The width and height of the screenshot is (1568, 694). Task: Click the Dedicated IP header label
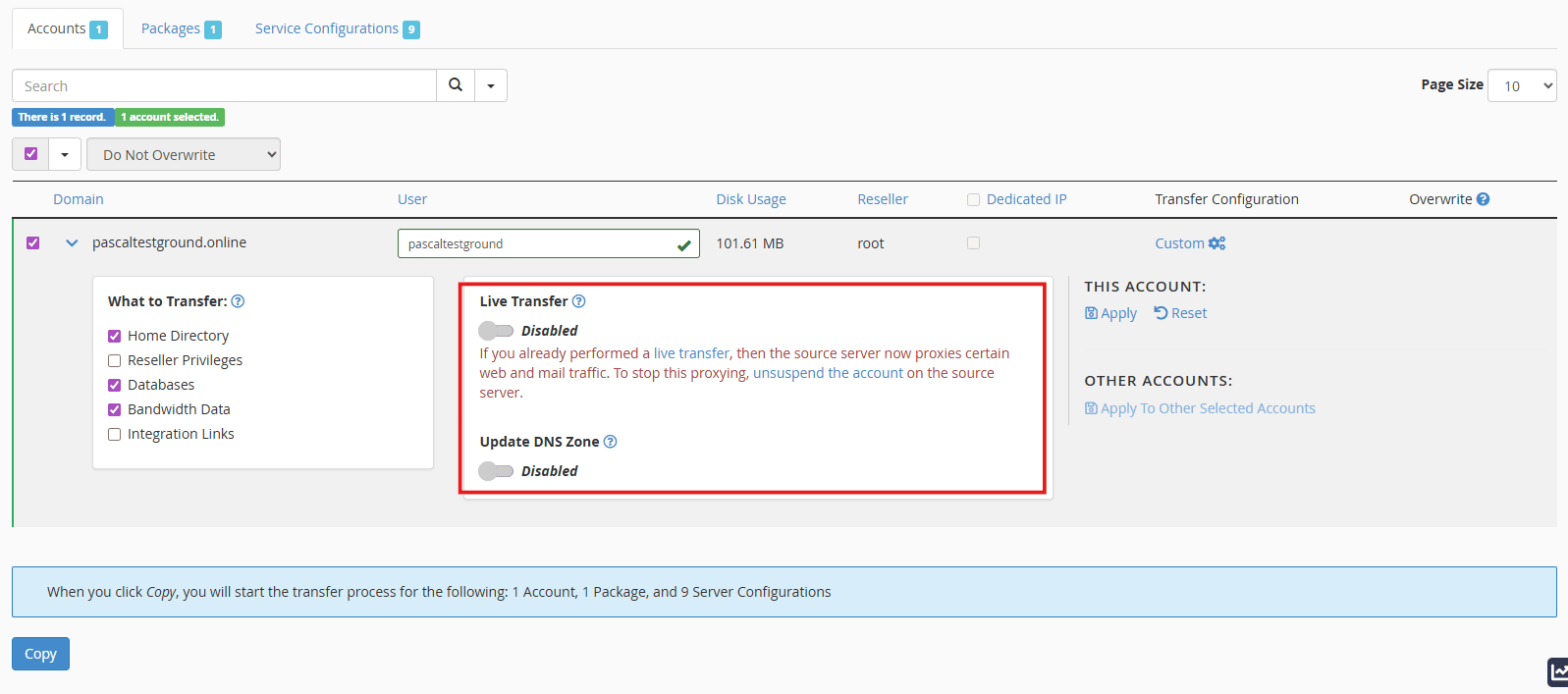point(1026,199)
